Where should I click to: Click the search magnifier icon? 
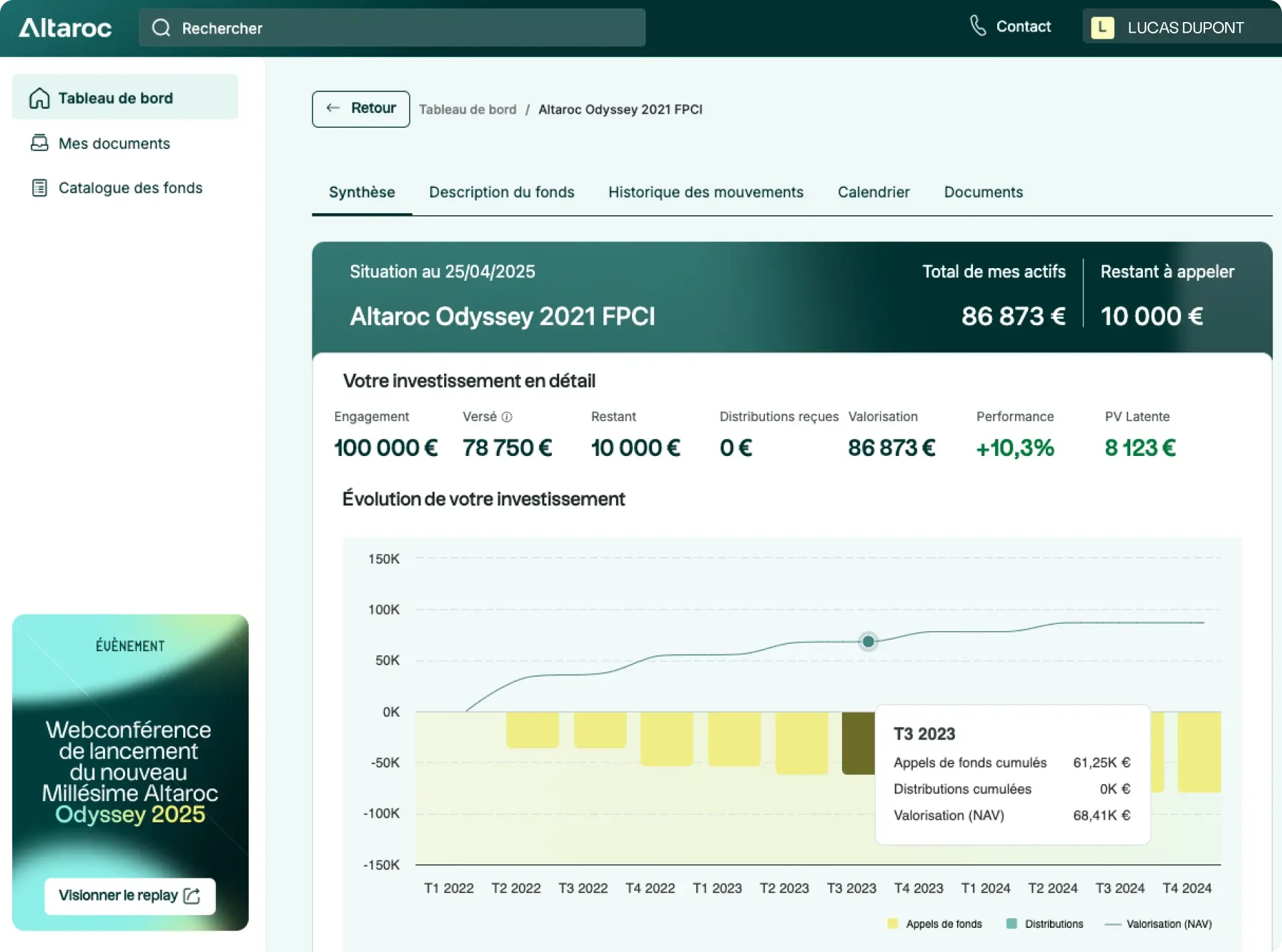click(x=161, y=27)
